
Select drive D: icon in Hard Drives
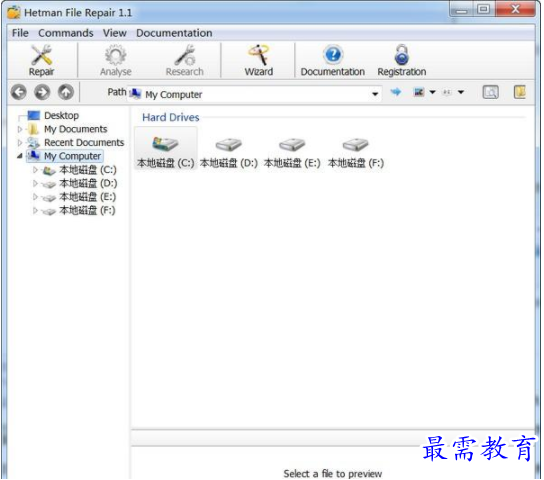(228, 144)
